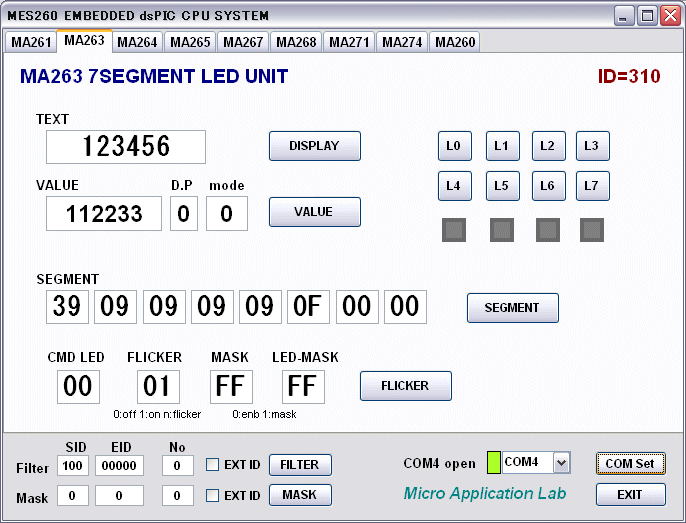This screenshot has height=523, width=686.
Task: Focus the Filter No field
Action: (178, 466)
